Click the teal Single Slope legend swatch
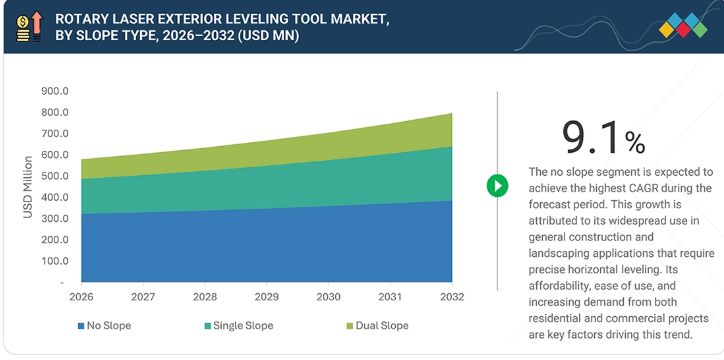 [x=208, y=326]
